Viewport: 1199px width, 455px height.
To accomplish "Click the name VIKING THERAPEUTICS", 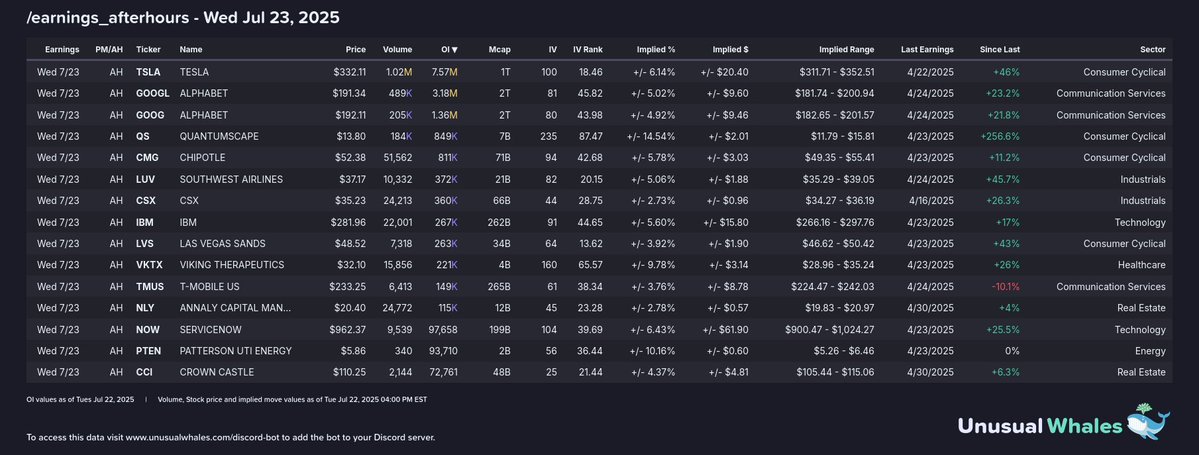I will pyautogui.click(x=232, y=265).
